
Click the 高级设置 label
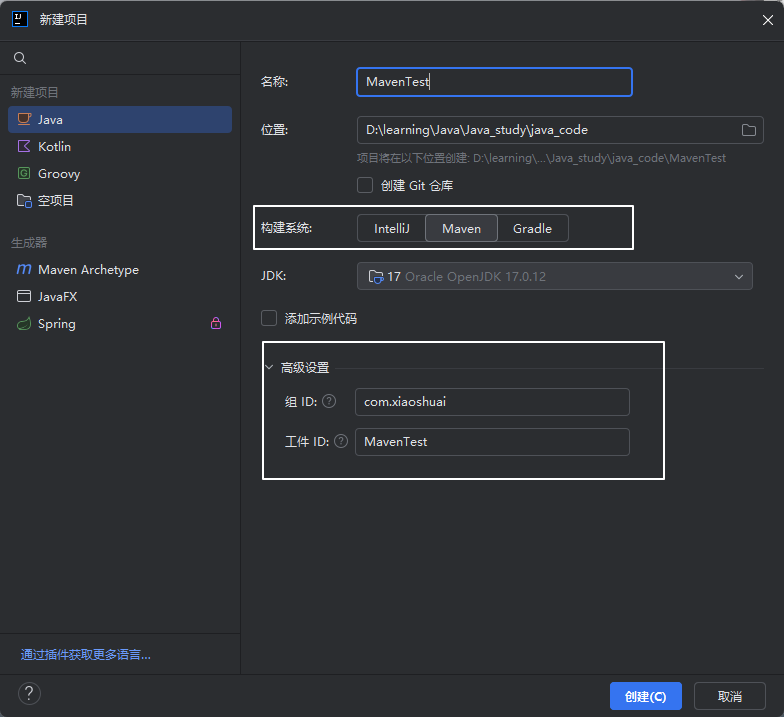304,368
